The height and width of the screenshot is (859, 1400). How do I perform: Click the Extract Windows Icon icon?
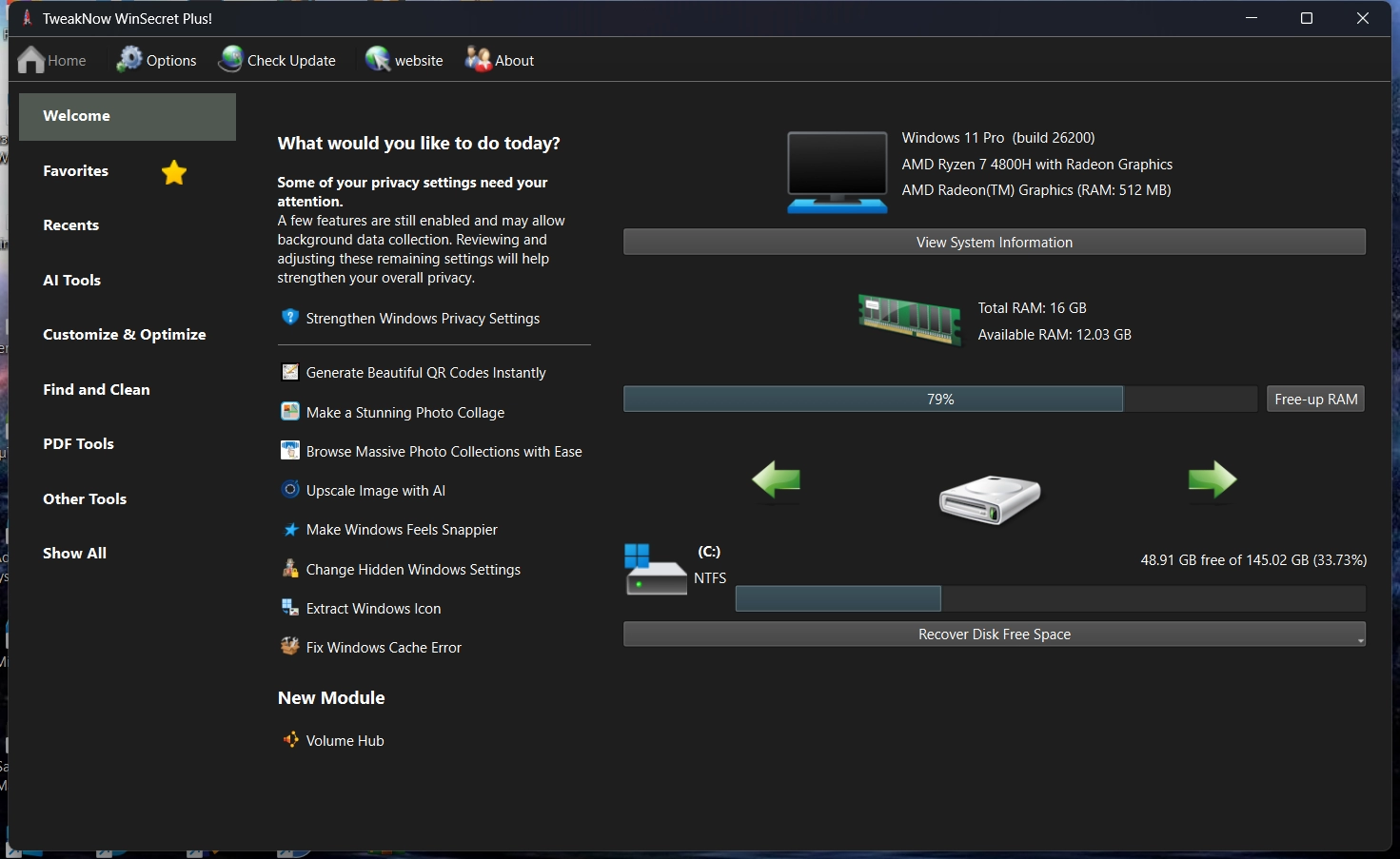290,607
